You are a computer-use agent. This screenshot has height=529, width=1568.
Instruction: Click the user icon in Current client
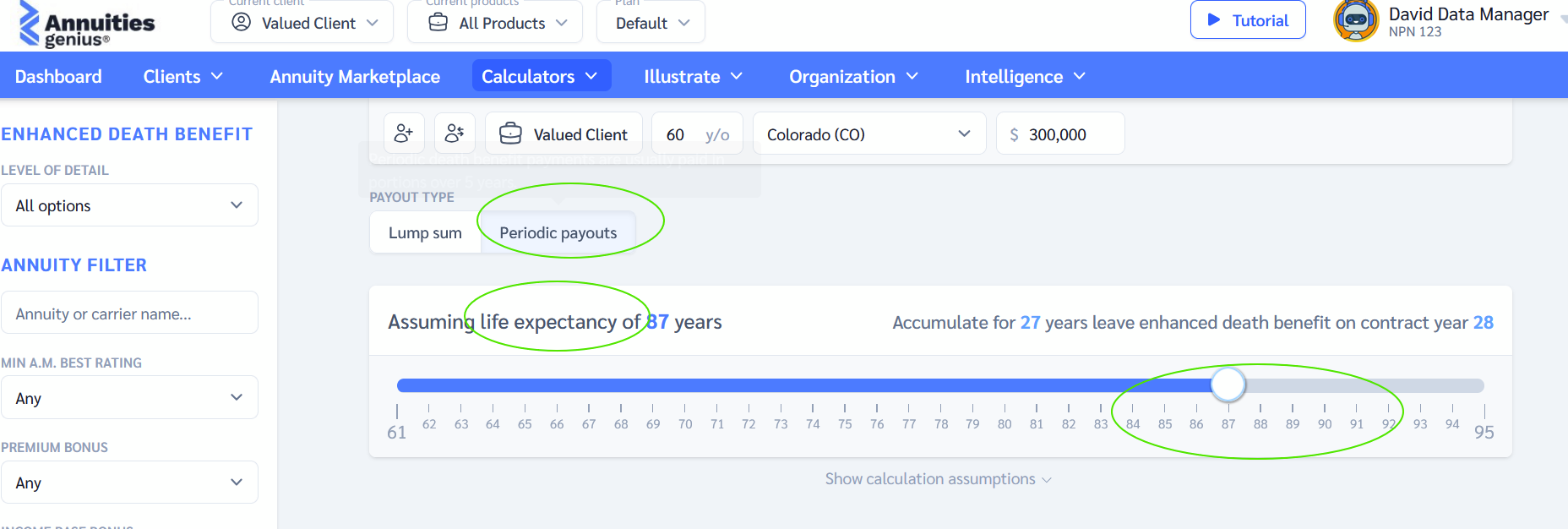242,22
